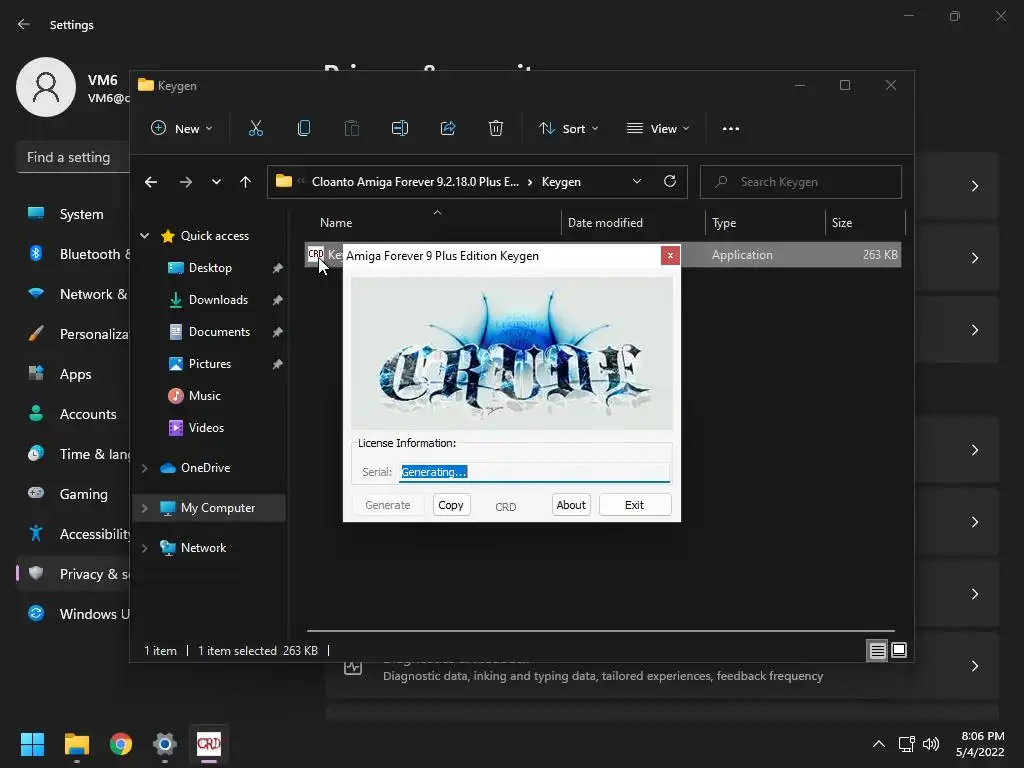1024x768 pixels.
Task: Click the Share icon in Explorer toolbar
Action: (x=448, y=129)
